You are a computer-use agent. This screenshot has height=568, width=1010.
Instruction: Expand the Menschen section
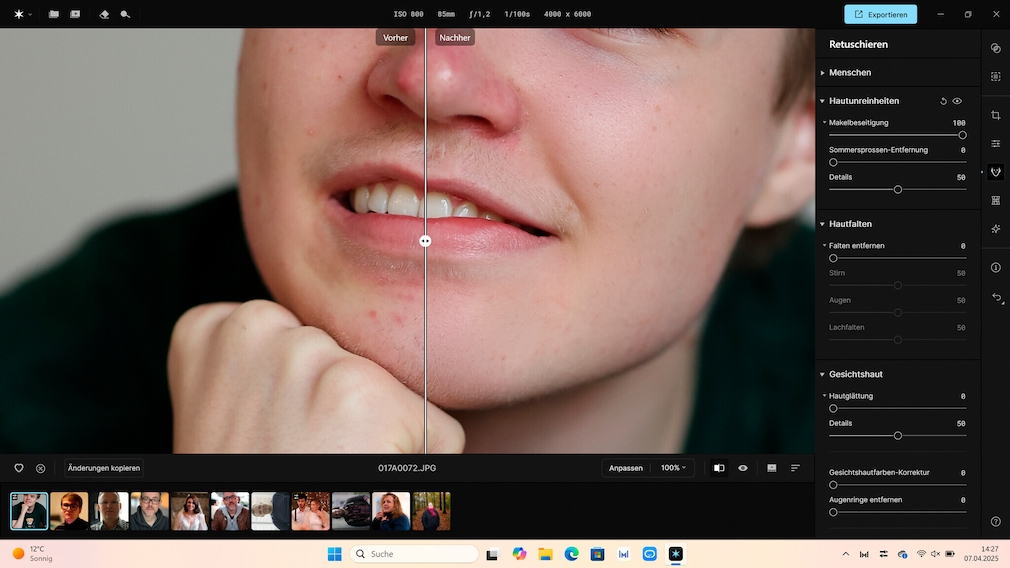coord(850,73)
